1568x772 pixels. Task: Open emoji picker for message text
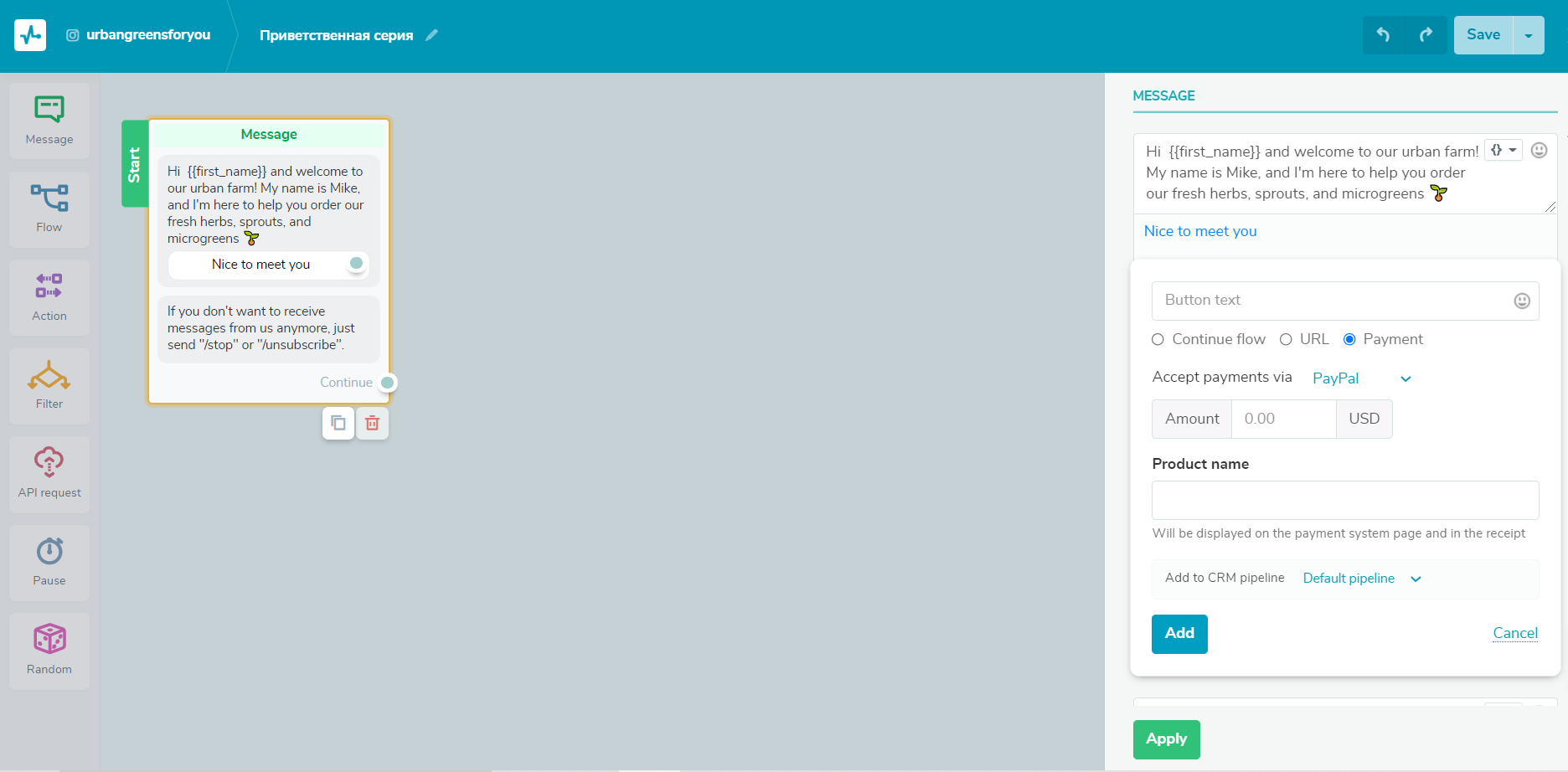[1540, 151]
